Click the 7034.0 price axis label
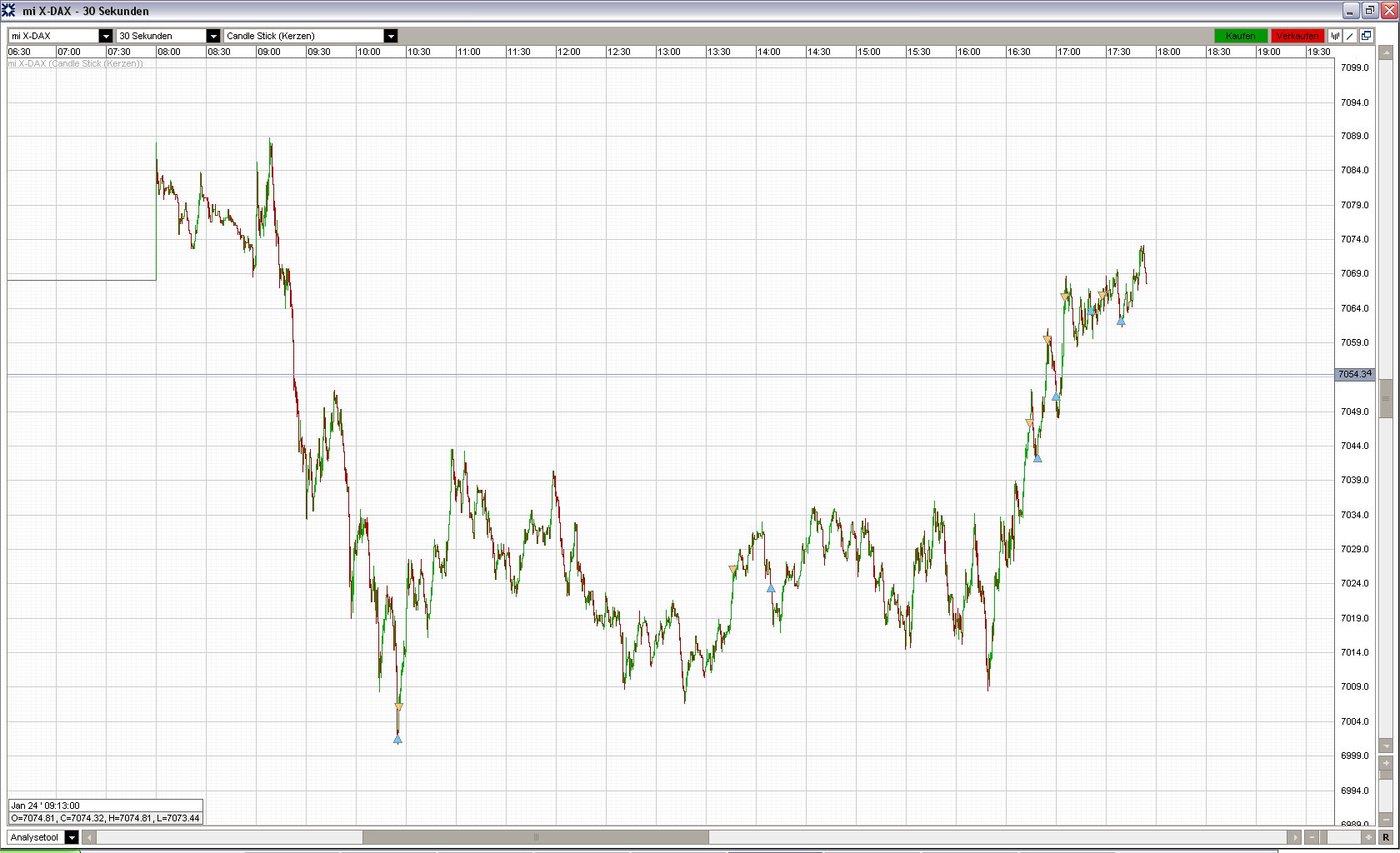Viewport: 1400px width, 853px height. [1355, 515]
